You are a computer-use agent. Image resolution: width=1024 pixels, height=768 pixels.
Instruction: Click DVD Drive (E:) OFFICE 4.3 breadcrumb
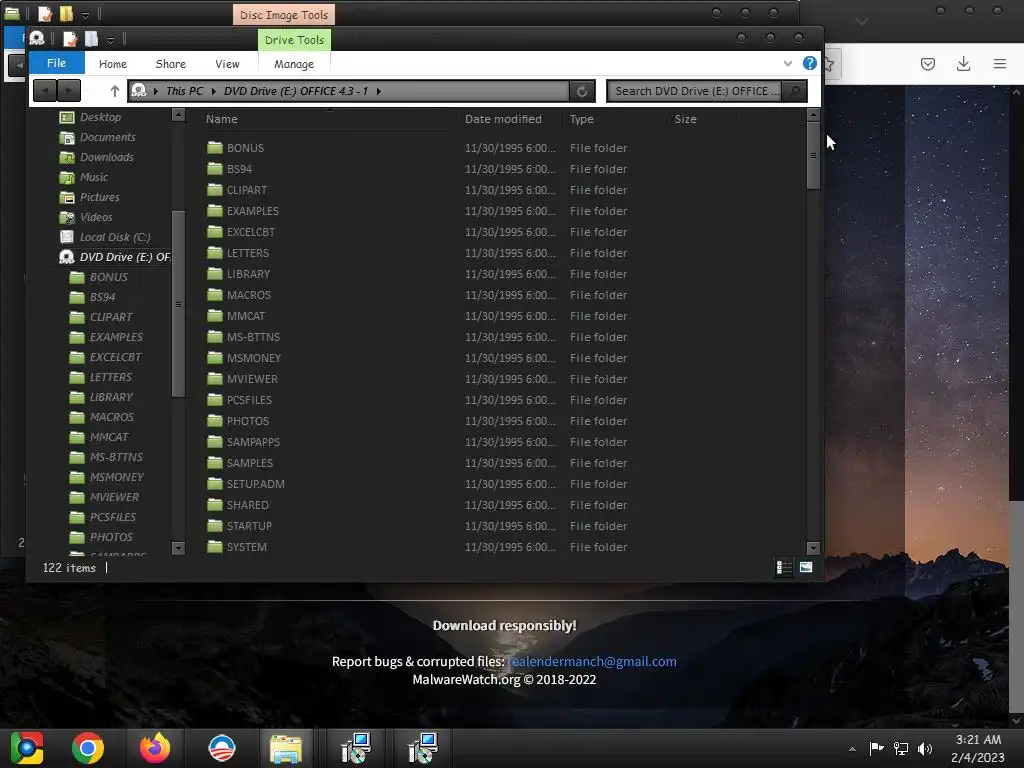(295, 91)
